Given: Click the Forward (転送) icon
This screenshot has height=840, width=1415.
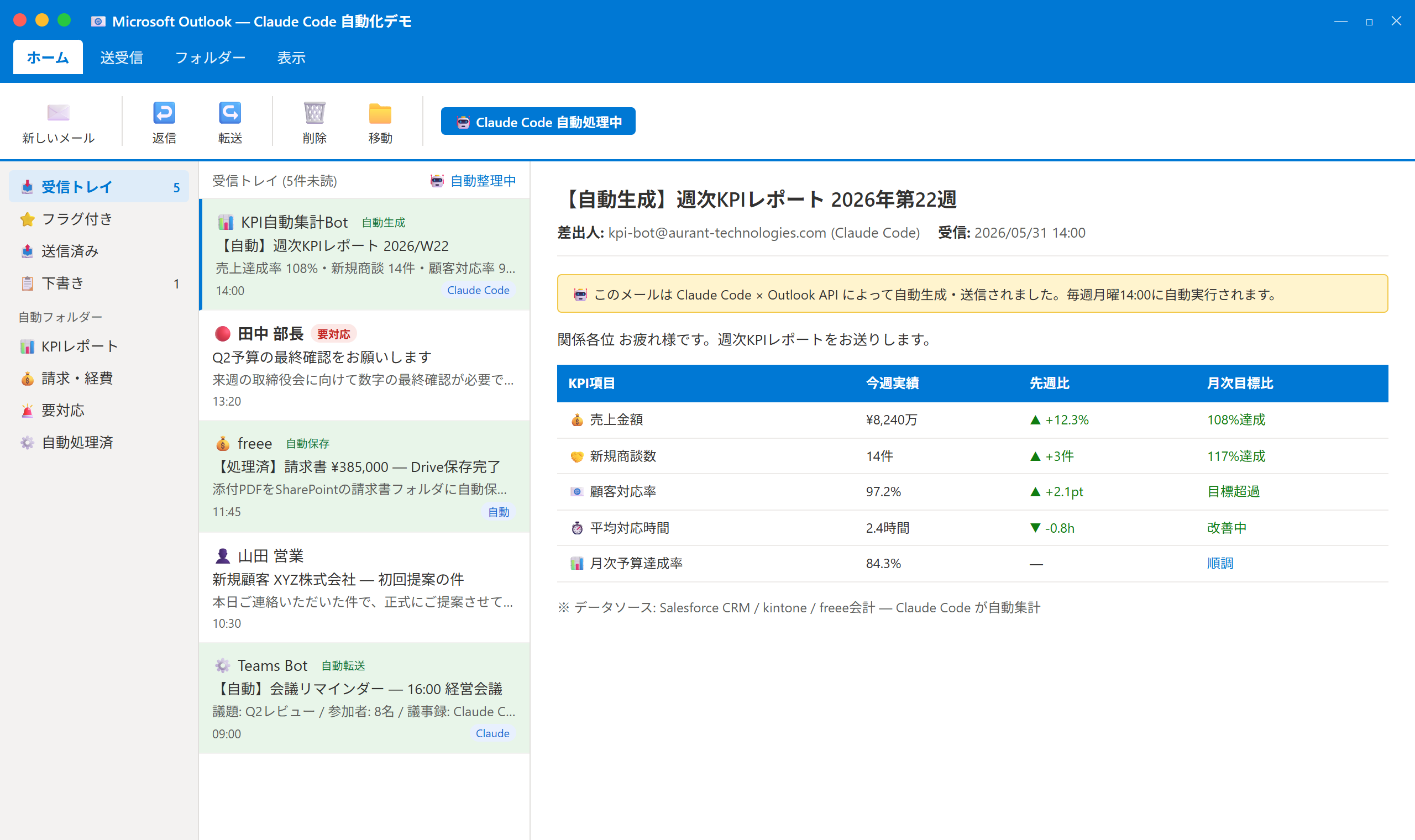Looking at the screenshot, I should tap(230, 113).
